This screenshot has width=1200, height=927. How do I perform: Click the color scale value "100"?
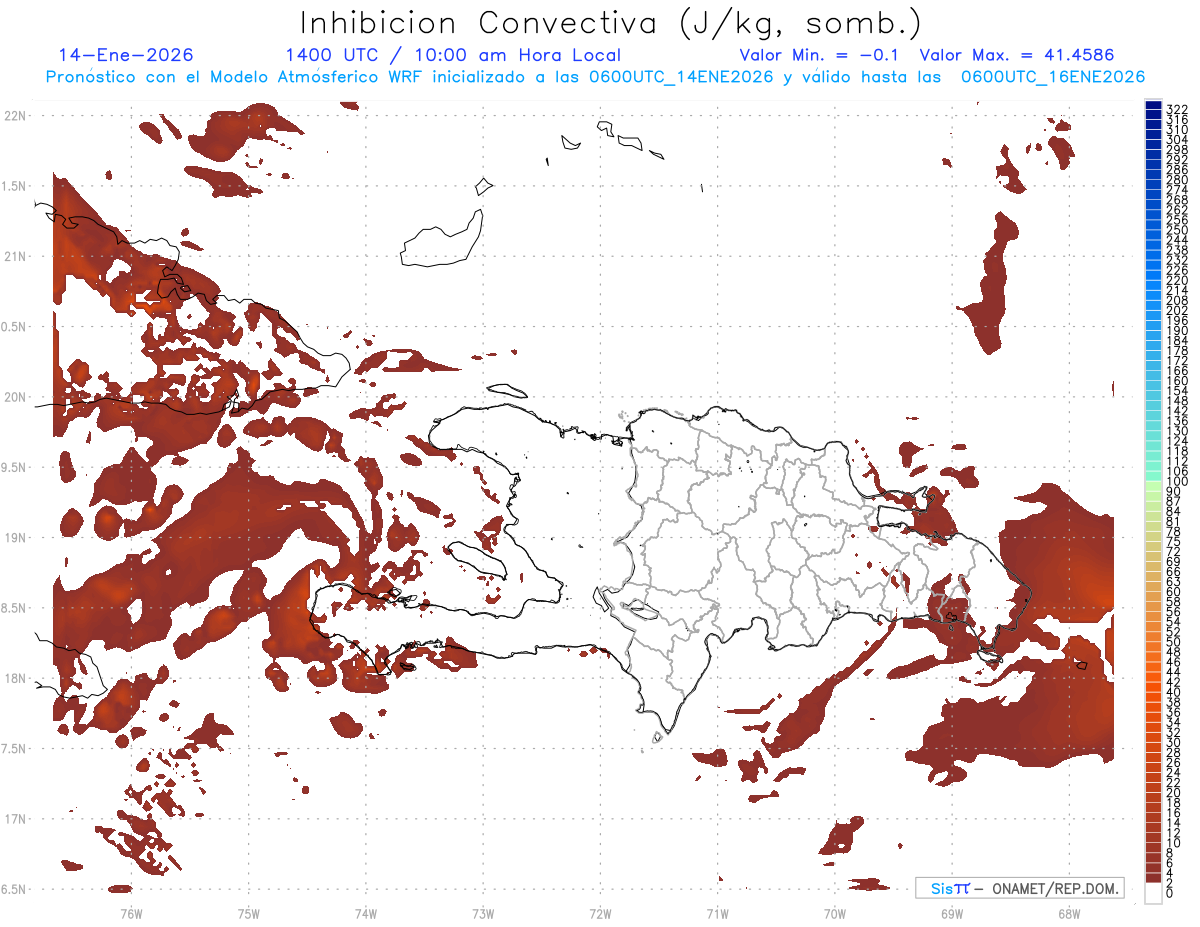click(x=1177, y=482)
